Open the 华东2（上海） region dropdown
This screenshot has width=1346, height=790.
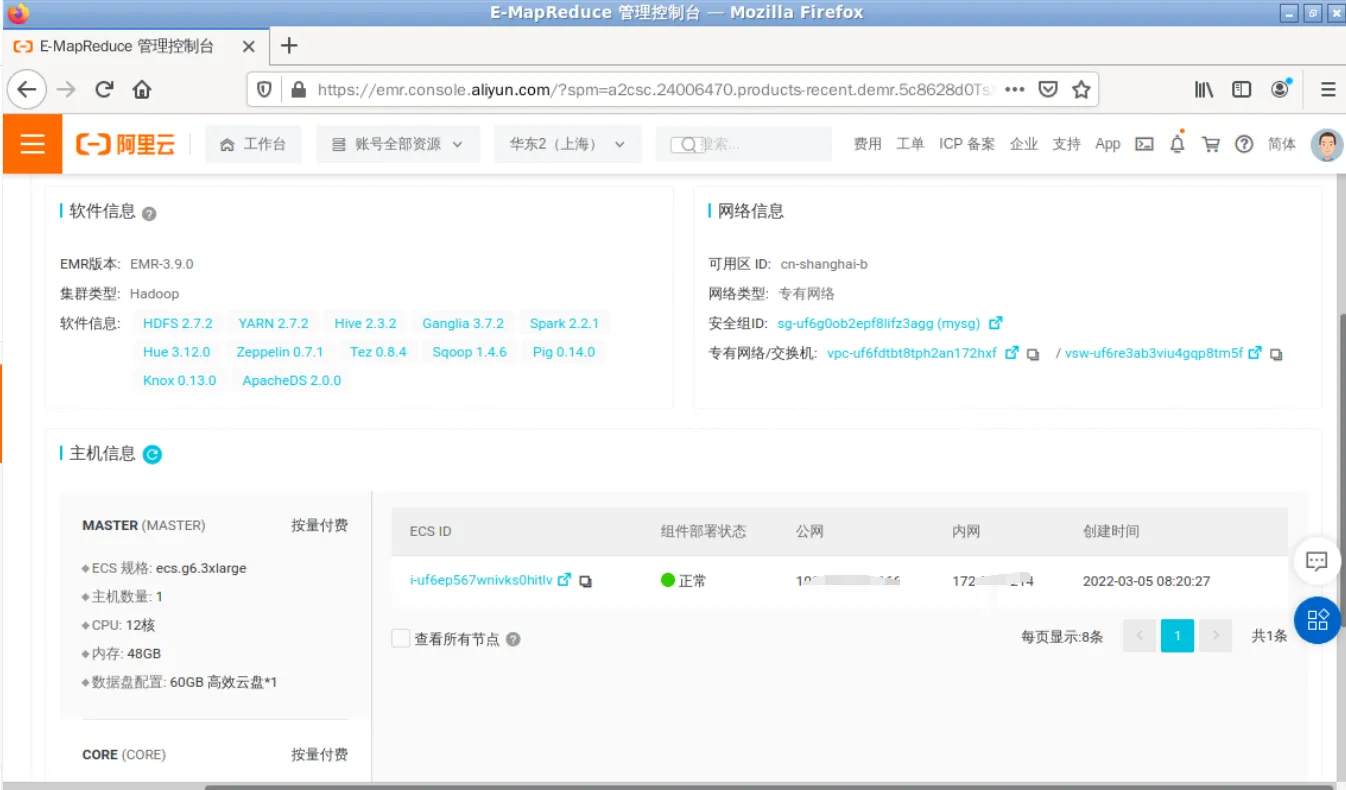[x=567, y=144]
